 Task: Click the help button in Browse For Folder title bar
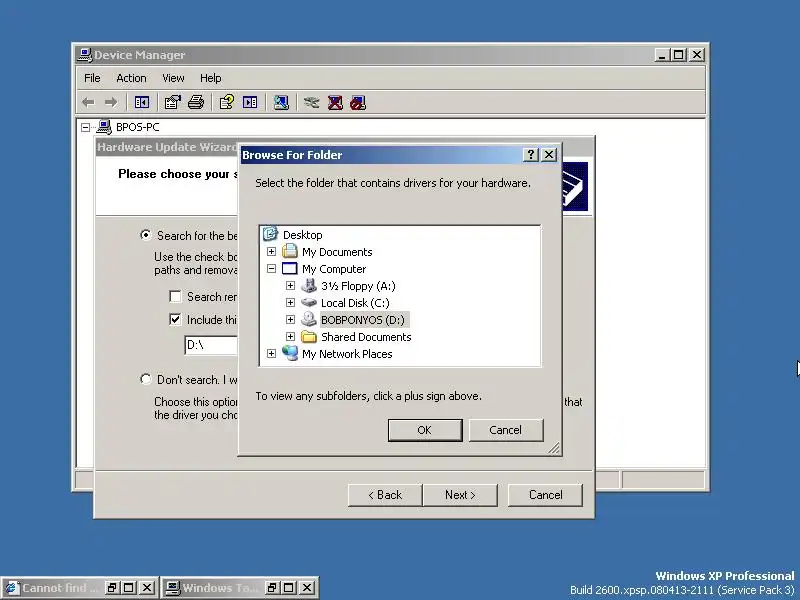(531, 155)
